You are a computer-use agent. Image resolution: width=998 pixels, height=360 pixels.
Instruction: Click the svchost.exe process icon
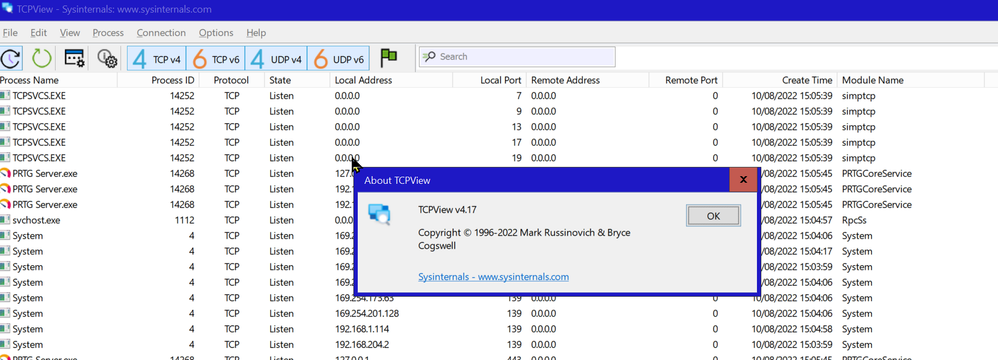[x=5, y=220]
